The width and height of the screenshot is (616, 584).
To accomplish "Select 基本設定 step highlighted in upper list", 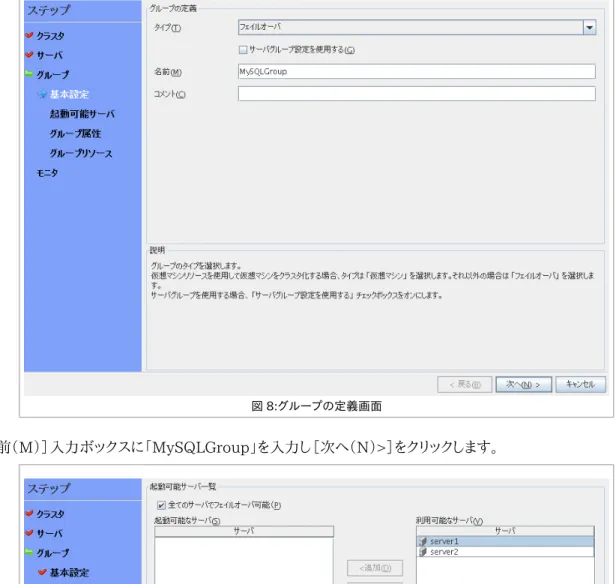I will coord(69,94).
